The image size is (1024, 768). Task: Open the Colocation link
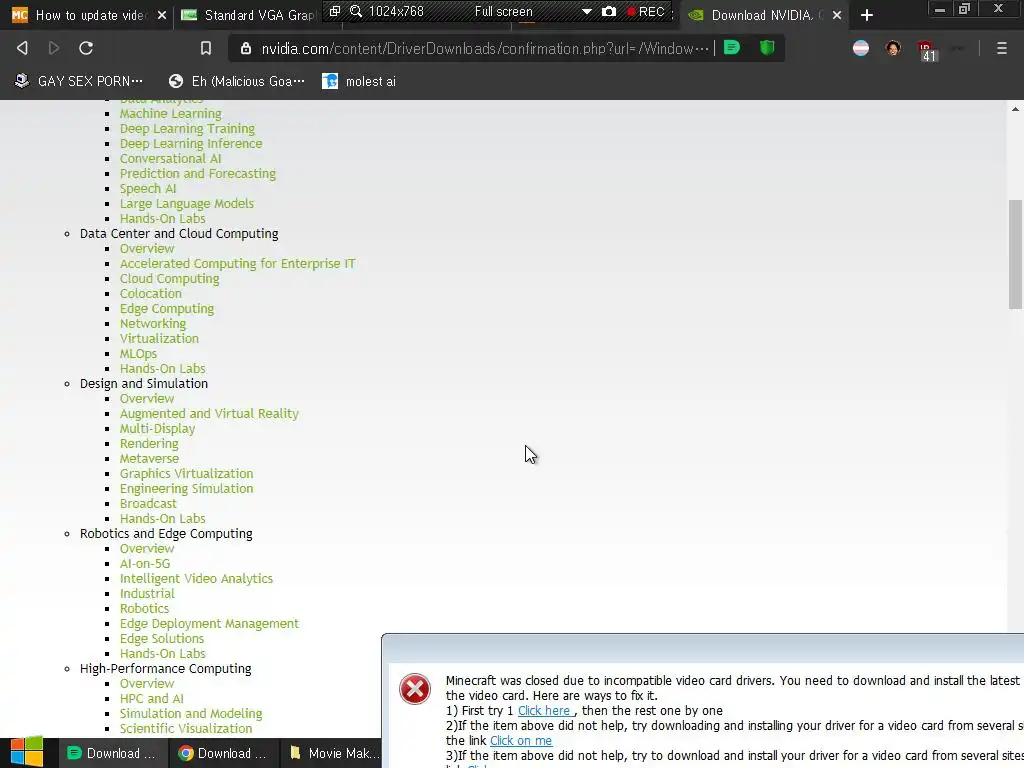pyautogui.click(x=151, y=294)
